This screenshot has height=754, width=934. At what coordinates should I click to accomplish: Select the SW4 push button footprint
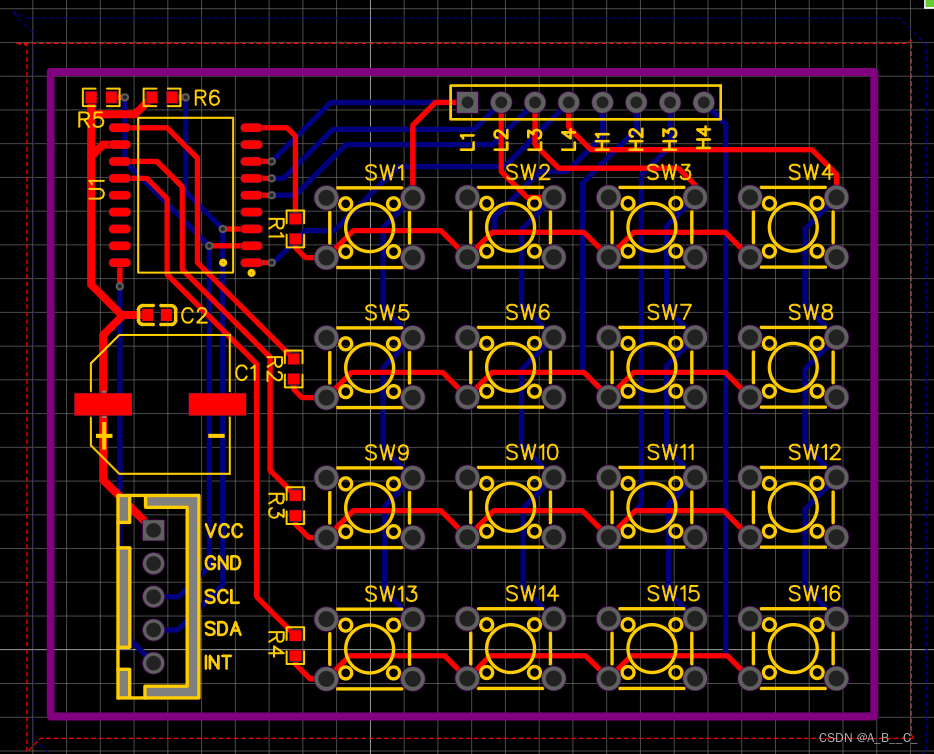tap(793, 227)
